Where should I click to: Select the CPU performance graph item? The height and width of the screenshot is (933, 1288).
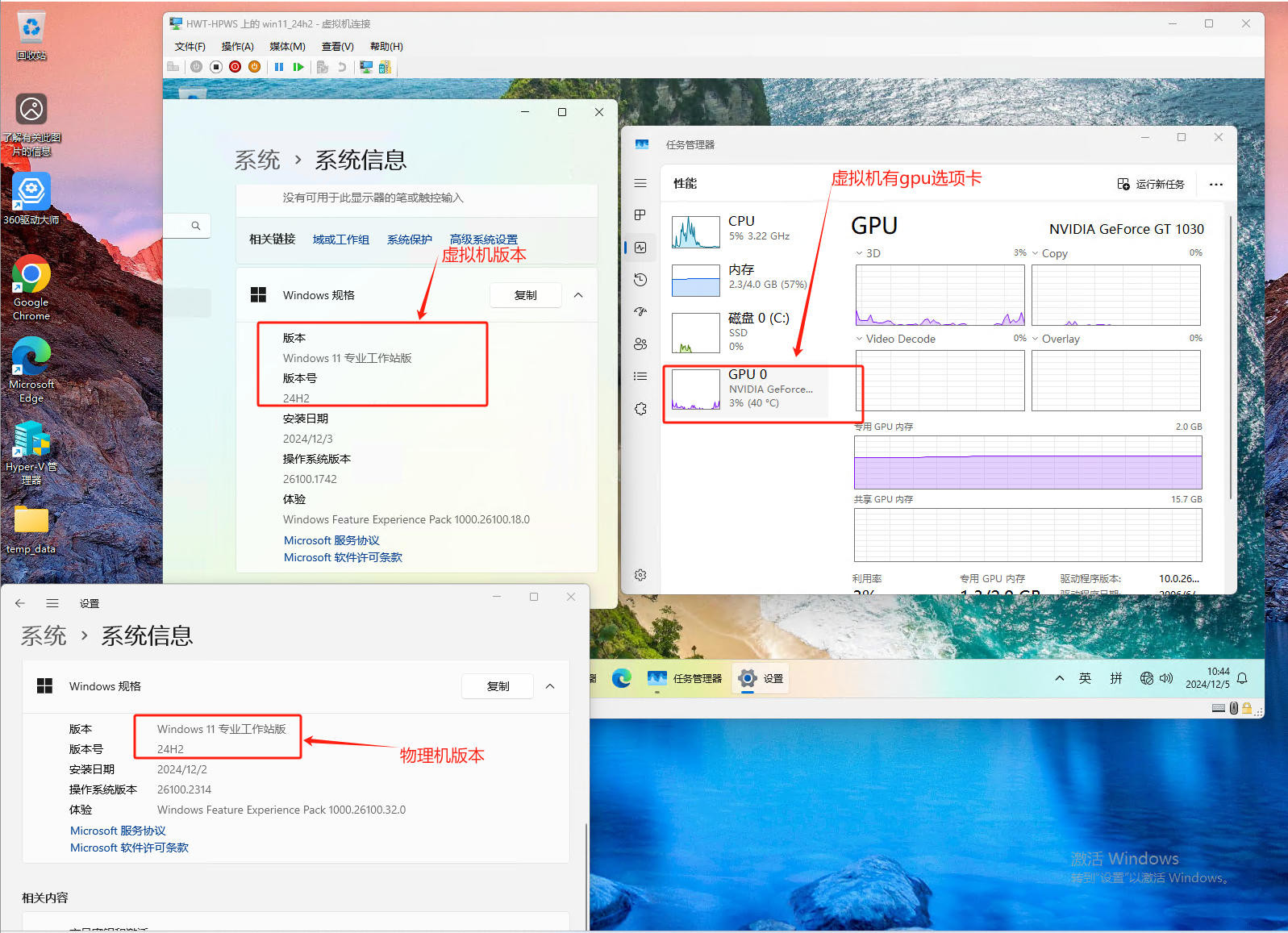coord(746,231)
